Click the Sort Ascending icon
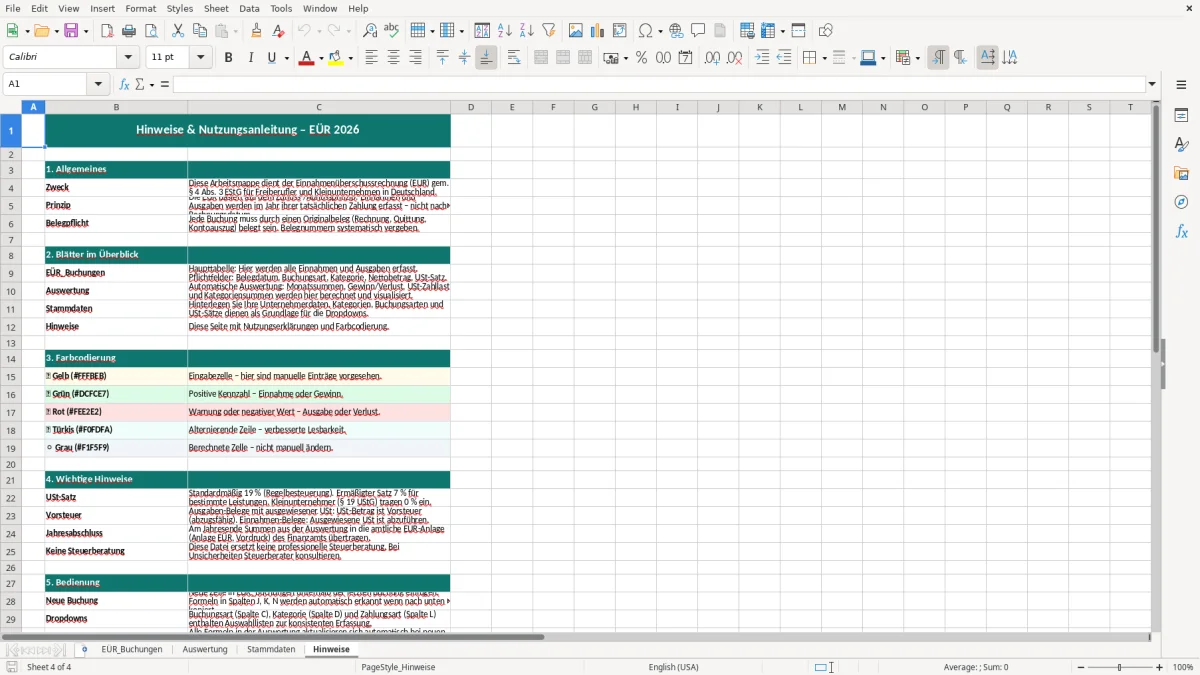This screenshot has height=675, width=1200. [x=505, y=31]
